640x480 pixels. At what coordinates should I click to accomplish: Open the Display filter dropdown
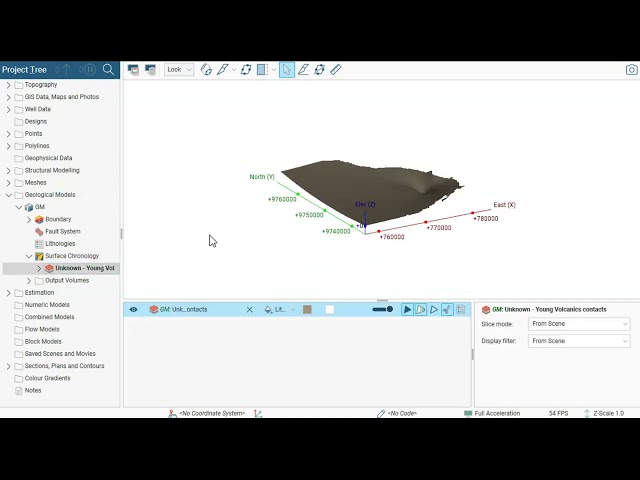click(579, 341)
